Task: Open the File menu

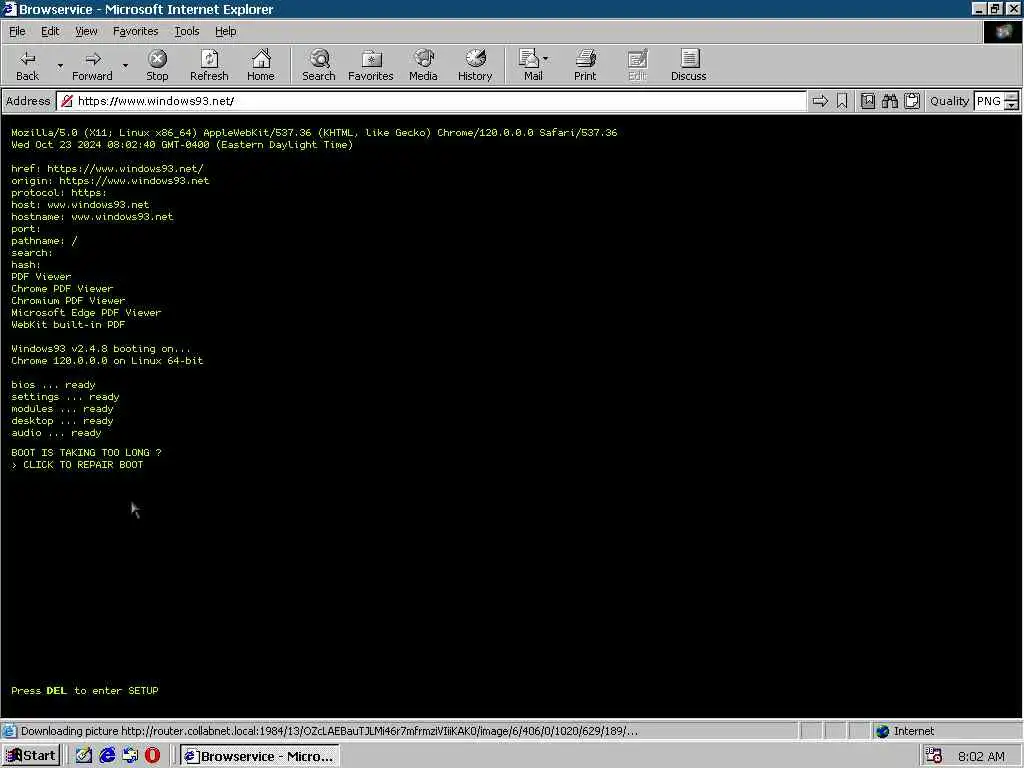Action: click(x=17, y=31)
